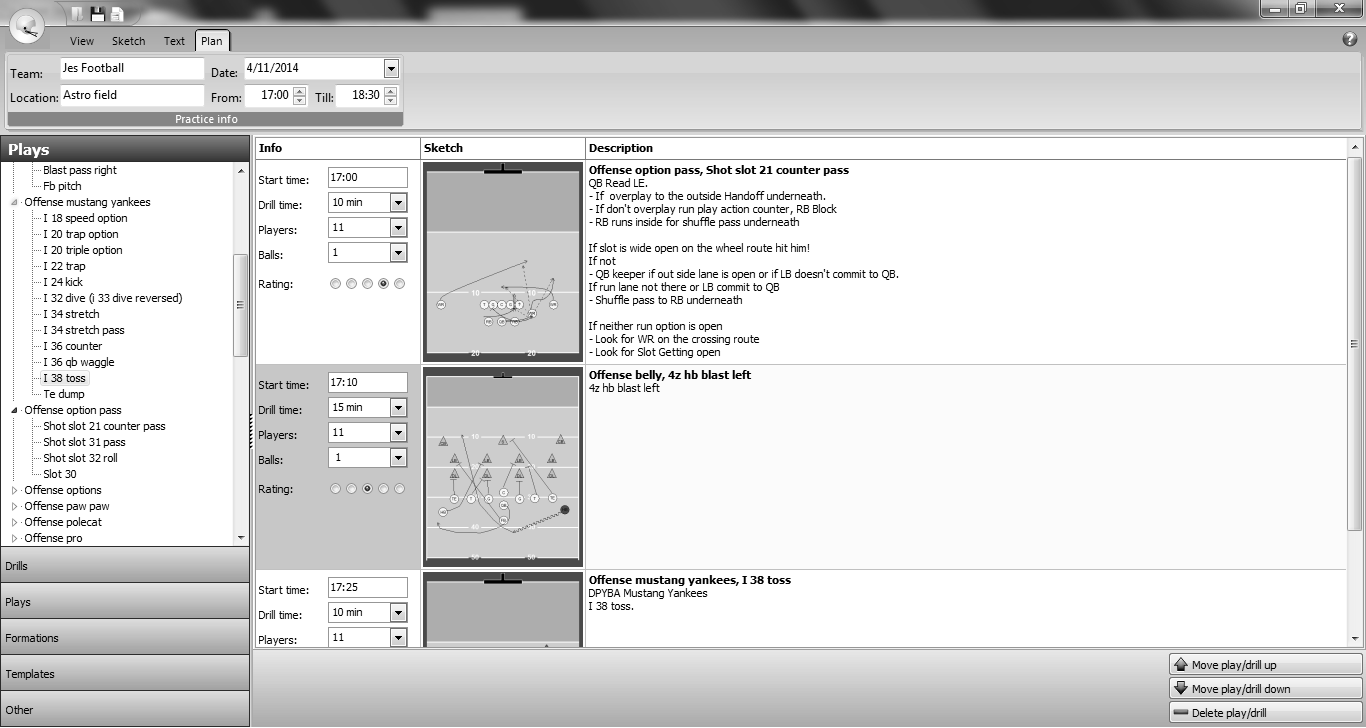The image size is (1366, 728).
Task: Open Drill time dropdown for 17:25 play
Action: tap(398, 612)
